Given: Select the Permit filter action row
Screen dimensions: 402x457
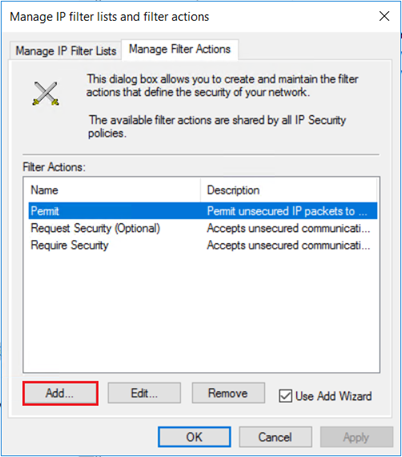Looking at the screenshot, I should point(203,211).
